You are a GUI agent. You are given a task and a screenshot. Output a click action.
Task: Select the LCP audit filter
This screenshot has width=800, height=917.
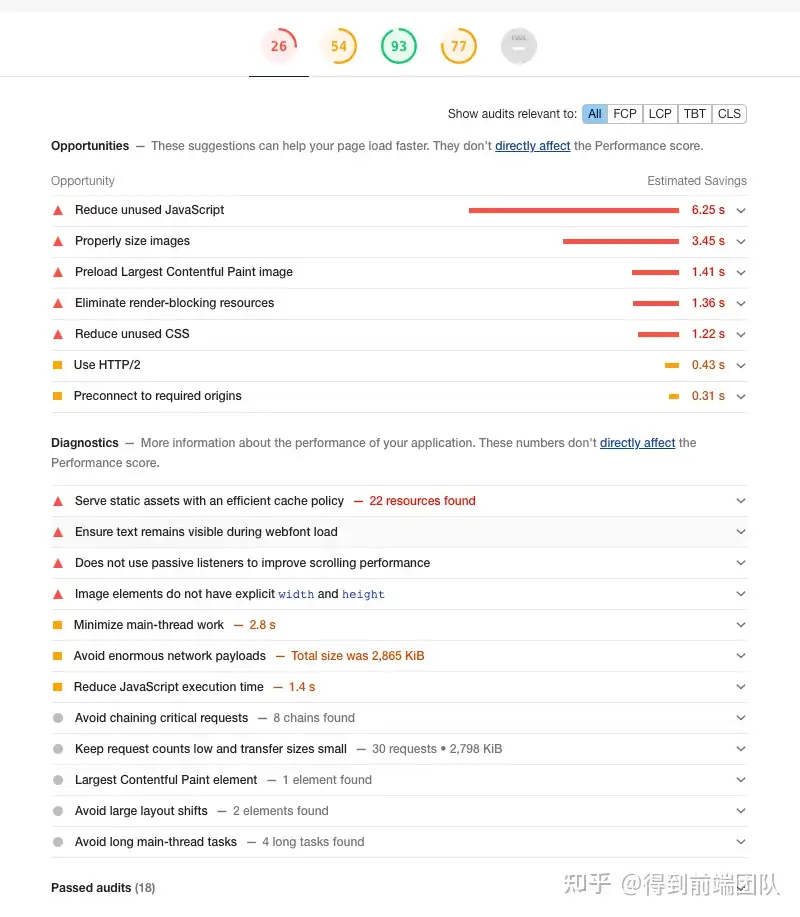click(x=660, y=114)
